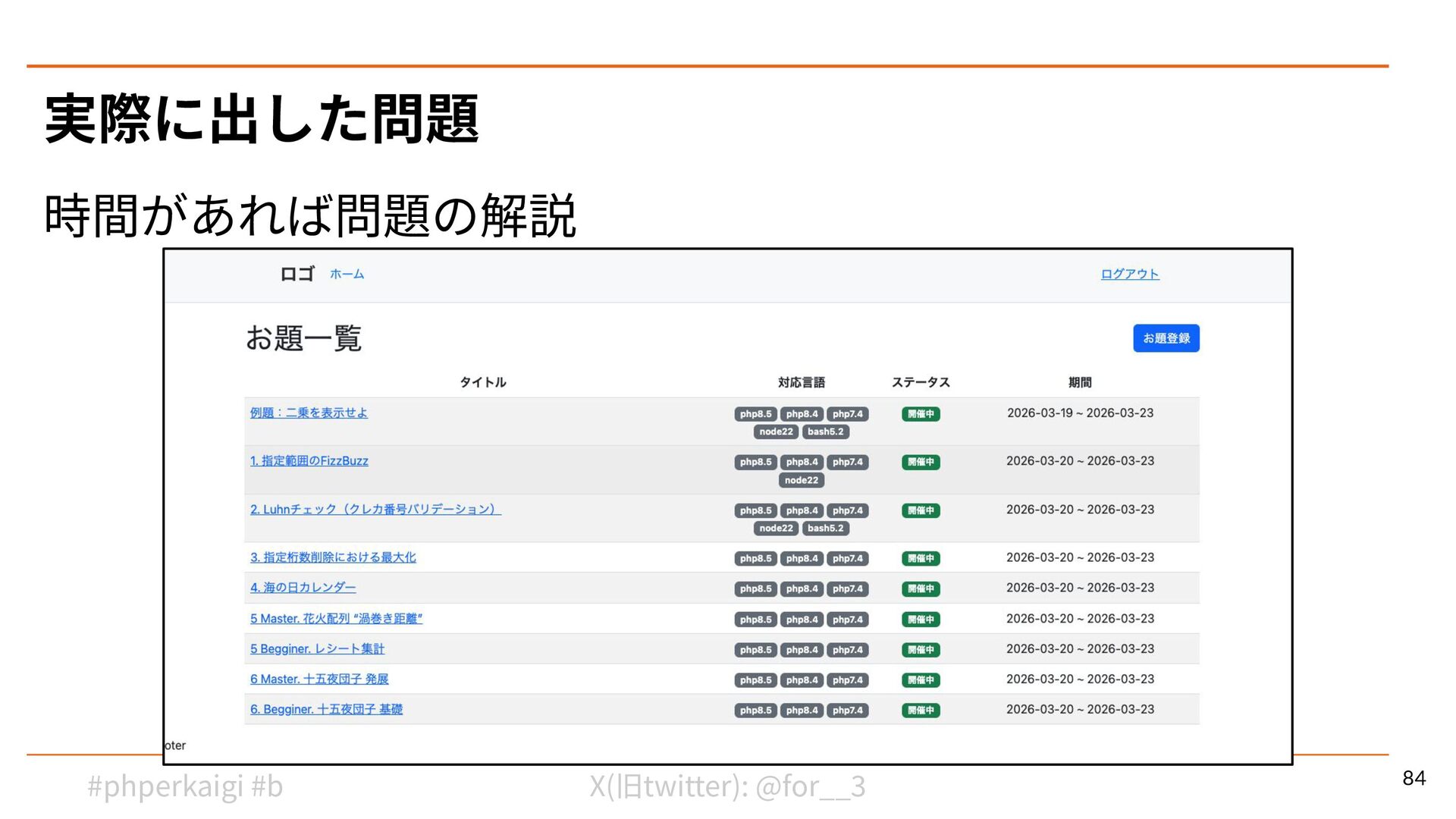The image size is (1456, 819).
Task: Click php7.4 badge in Luhnチェック row
Action: tap(847, 511)
